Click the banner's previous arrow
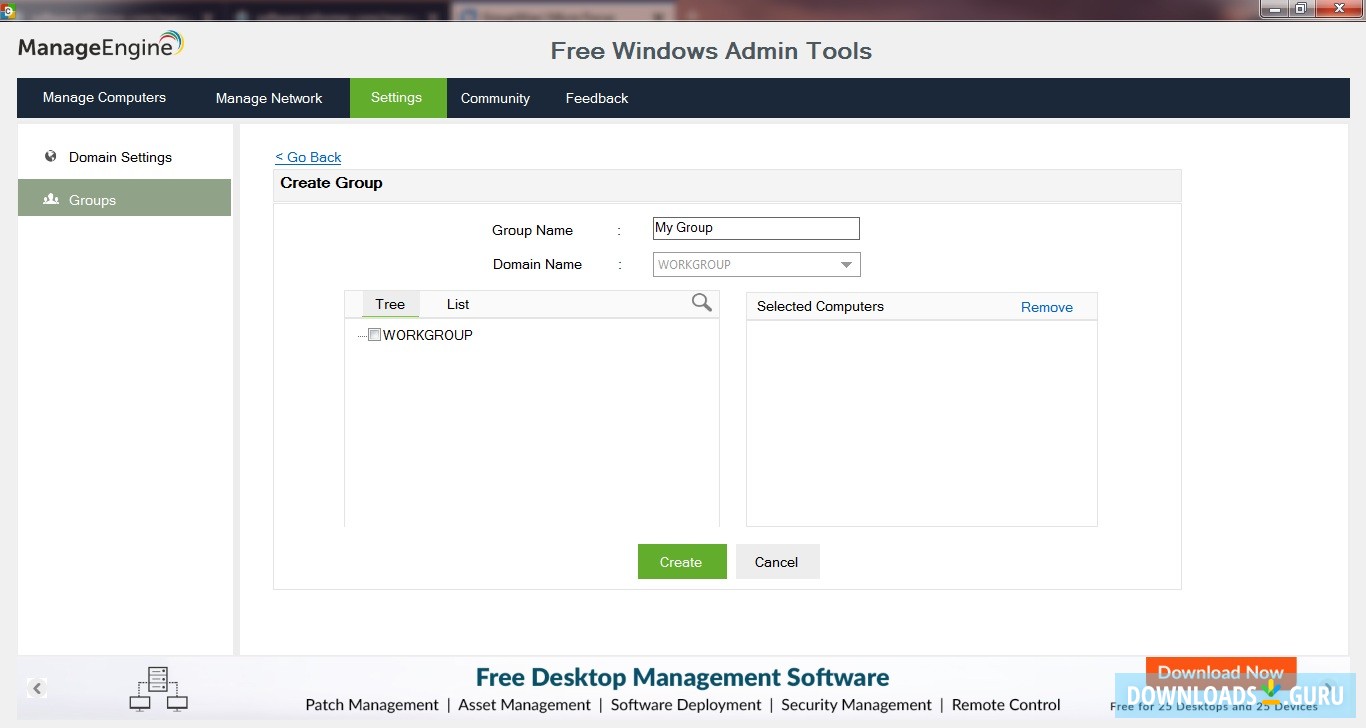This screenshot has width=1366, height=728. pos(37,688)
